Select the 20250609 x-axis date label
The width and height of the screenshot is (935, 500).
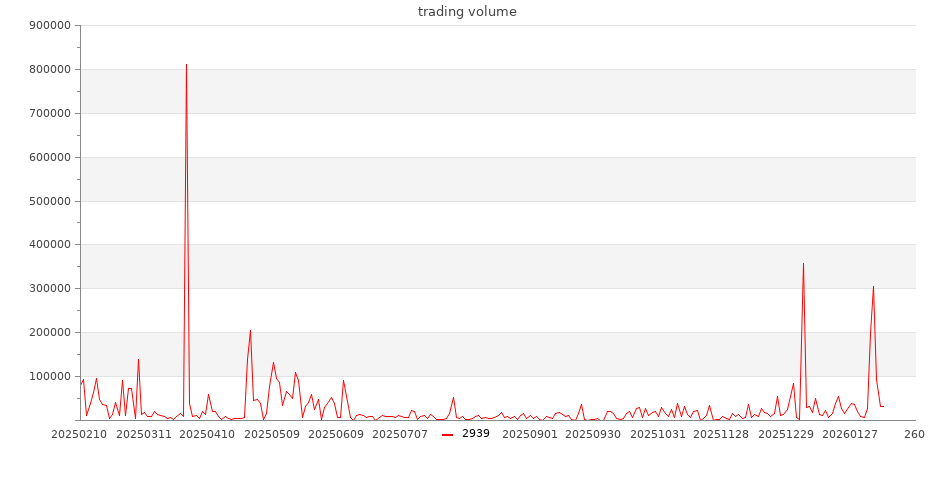(336, 434)
